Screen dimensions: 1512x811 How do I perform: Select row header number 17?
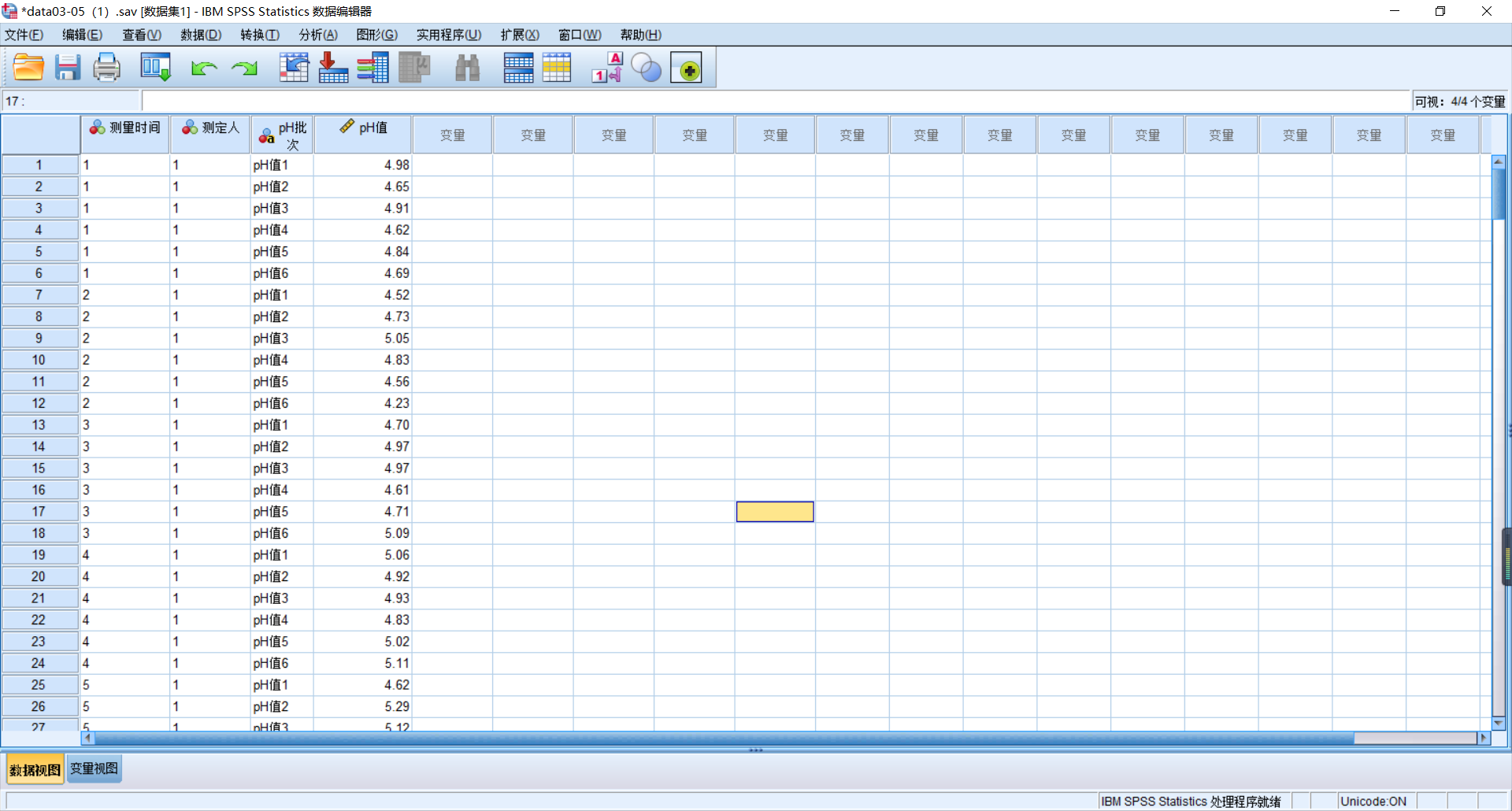point(39,512)
